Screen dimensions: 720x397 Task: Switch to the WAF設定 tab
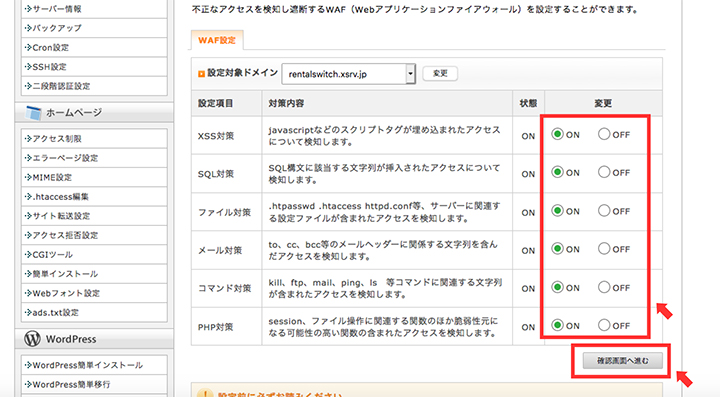pyautogui.click(x=217, y=40)
